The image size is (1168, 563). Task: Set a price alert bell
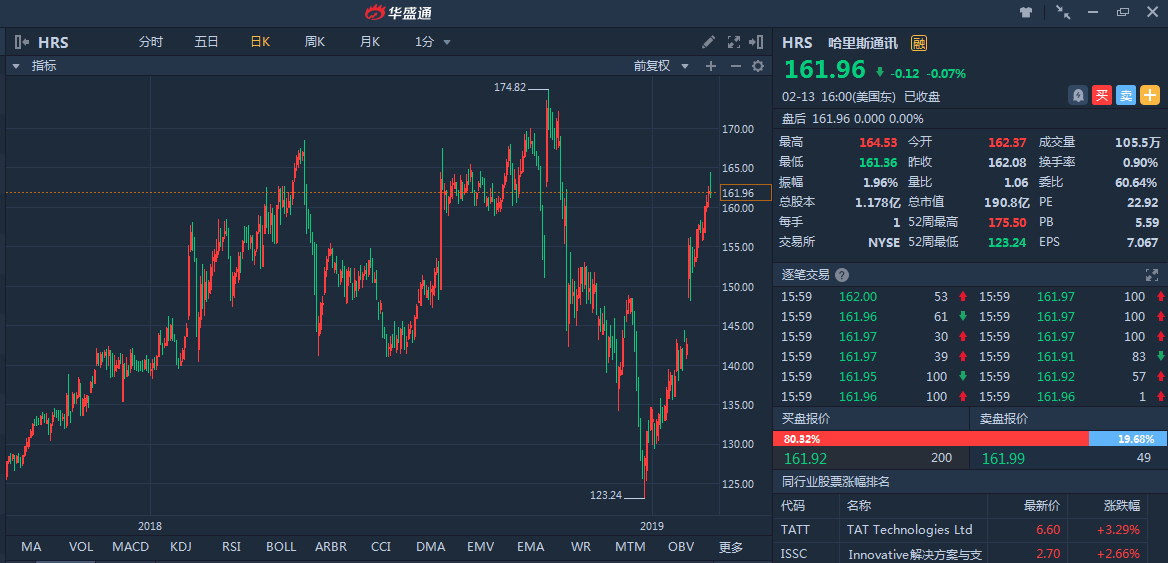tap(1078, 95)
